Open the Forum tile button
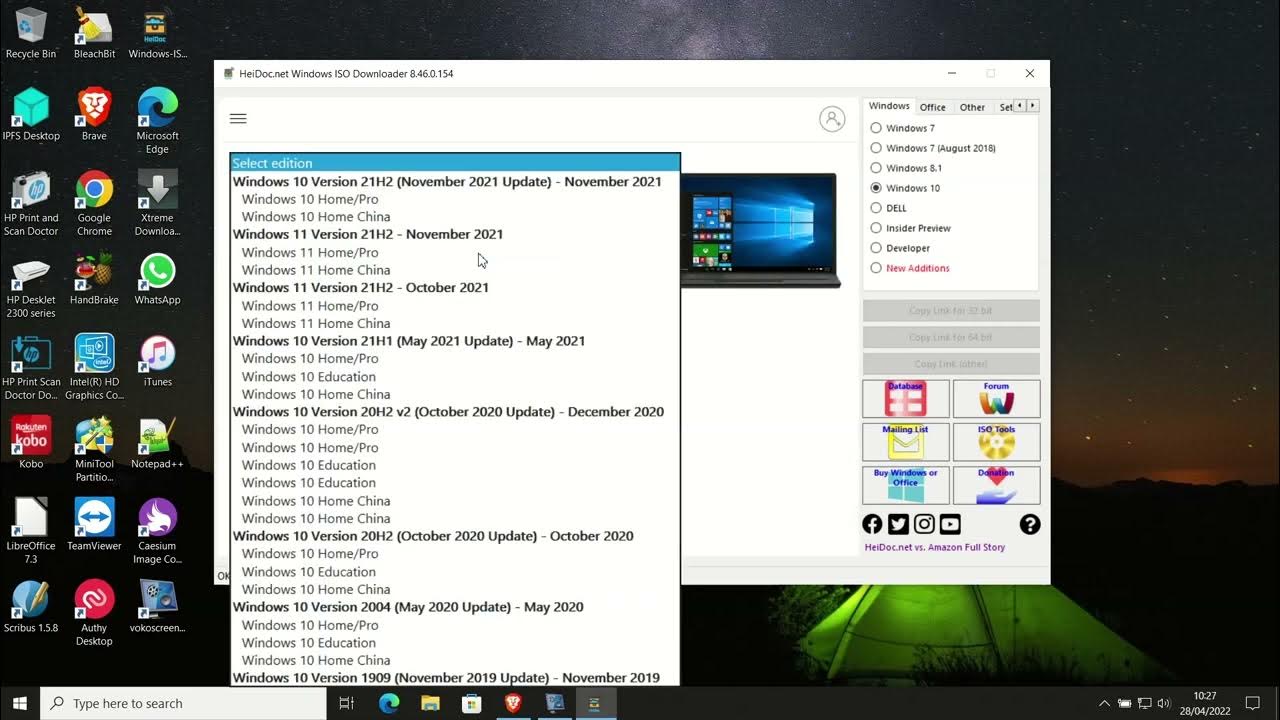This screenshot has width=1280, height=720. [996, 398]
